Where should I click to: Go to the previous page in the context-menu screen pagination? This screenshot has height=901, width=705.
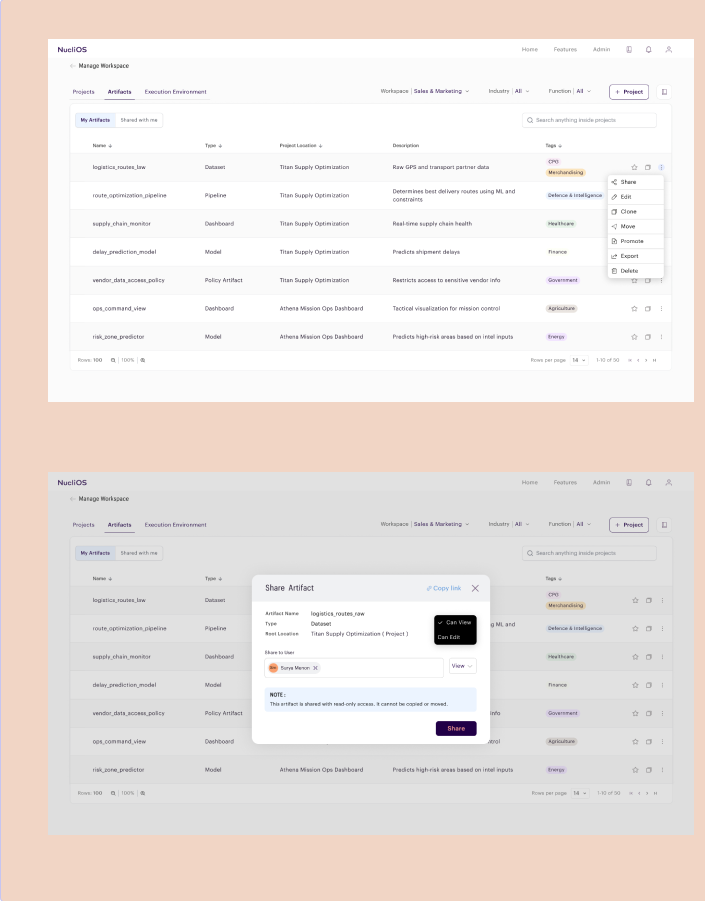[638, 360]
